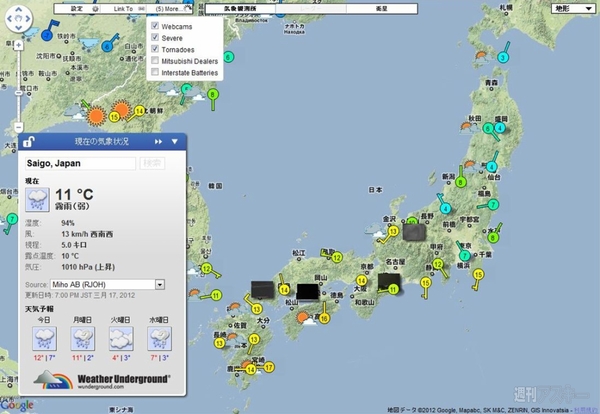The width and height of the screenshot is (600, 414).
Task: Open green marker 8 on North Korean coast
Action: point(213,95)
